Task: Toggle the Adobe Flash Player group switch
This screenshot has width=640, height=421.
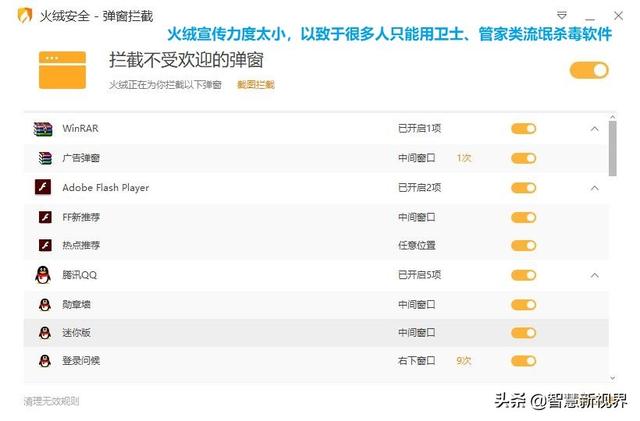Action: click(x=524, y=188)
